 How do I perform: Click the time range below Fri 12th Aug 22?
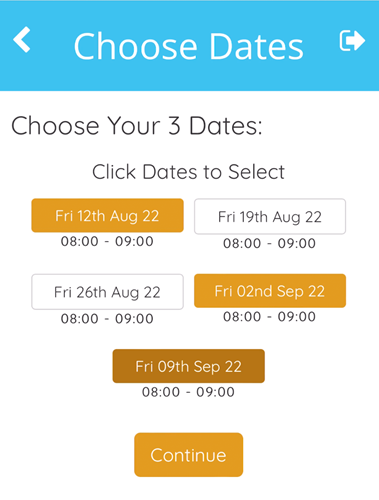pos(107,241)
